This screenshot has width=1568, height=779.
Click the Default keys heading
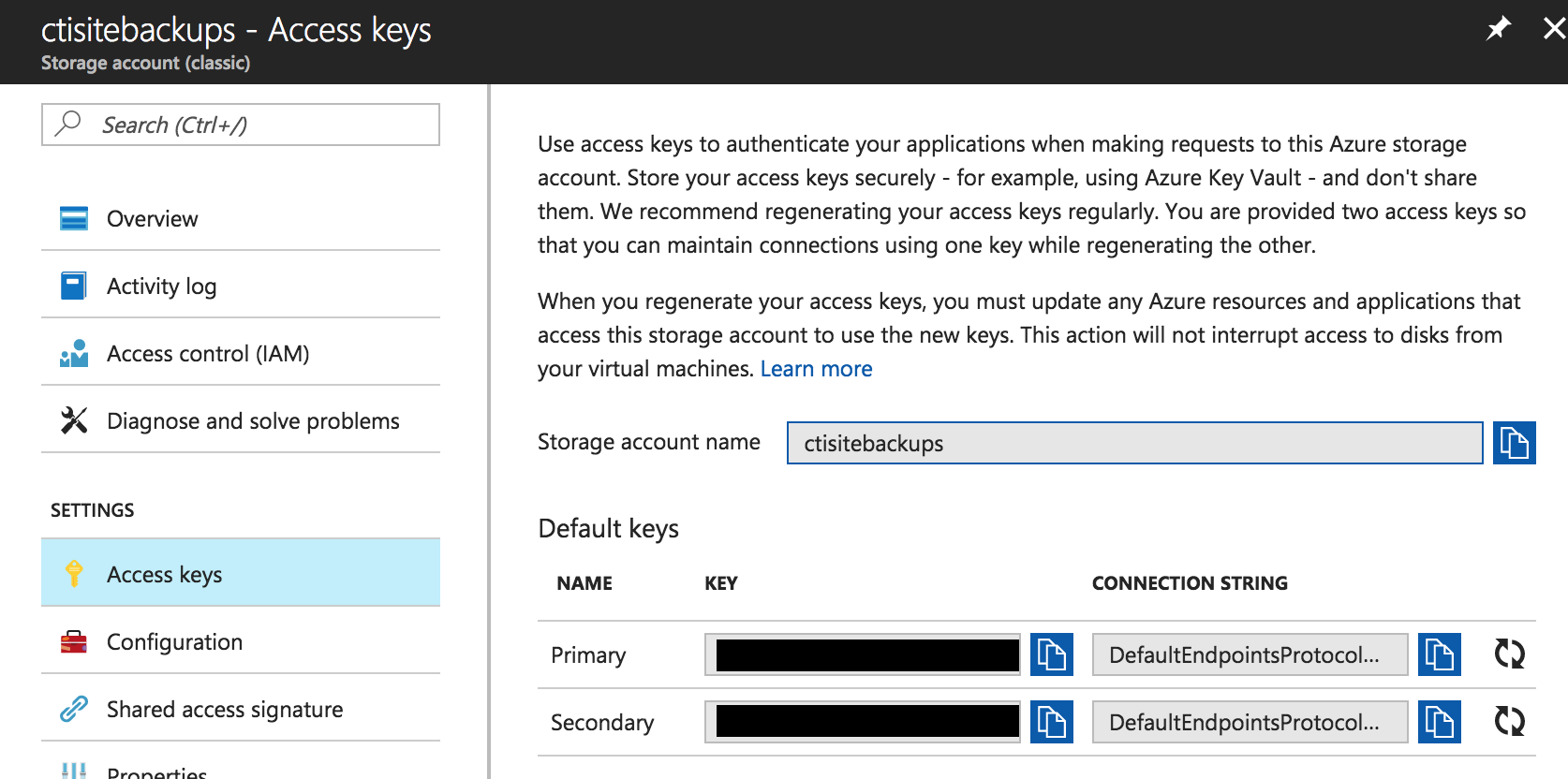click(608, 529)
